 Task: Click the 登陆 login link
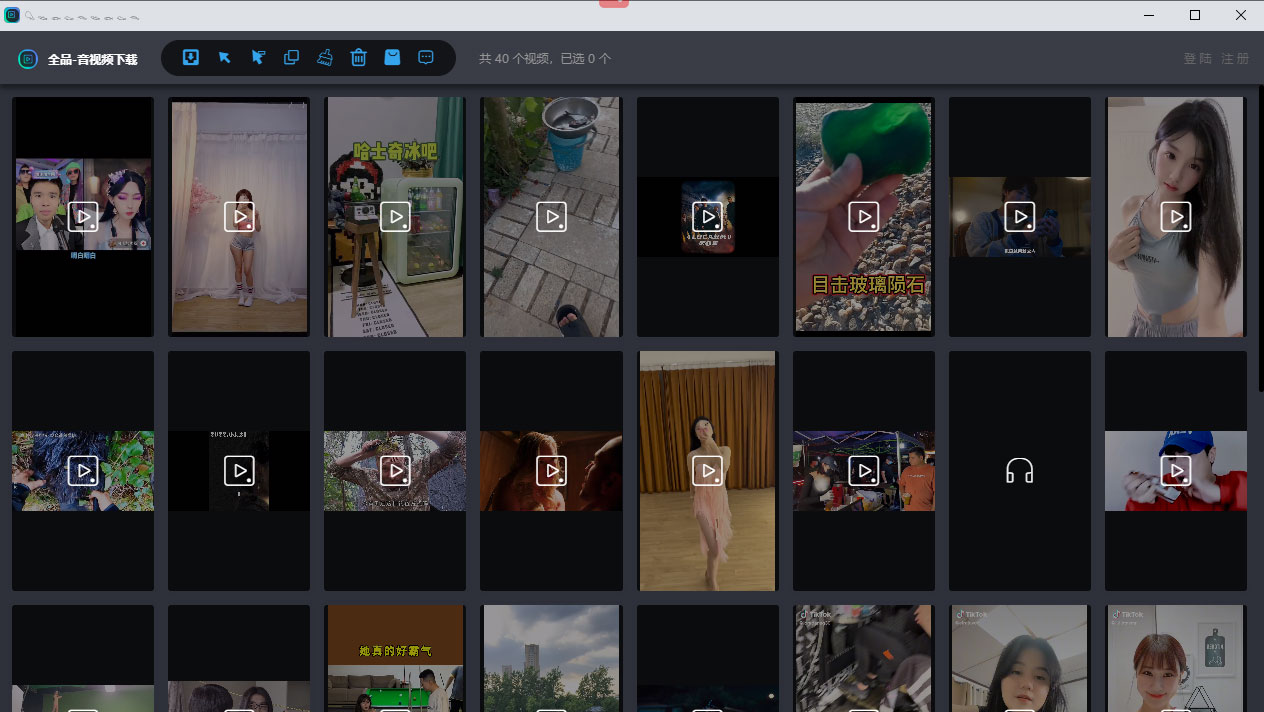click(x=1197, y=59)
